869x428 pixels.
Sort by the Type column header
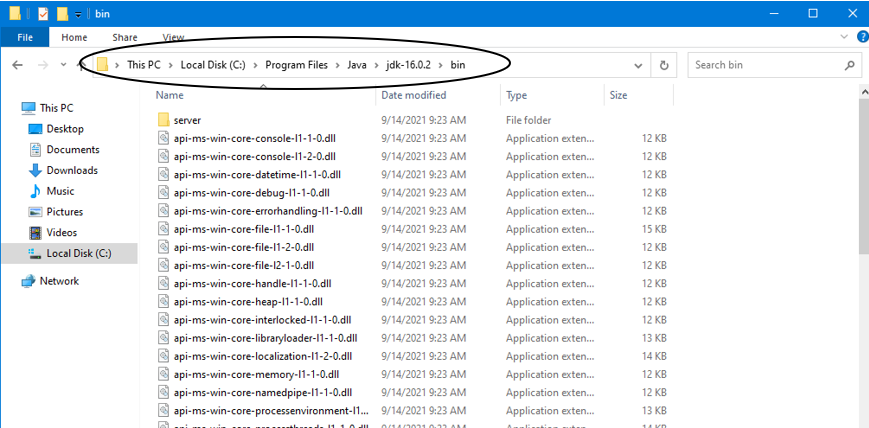pyautogui.click(x=516, y=95)
